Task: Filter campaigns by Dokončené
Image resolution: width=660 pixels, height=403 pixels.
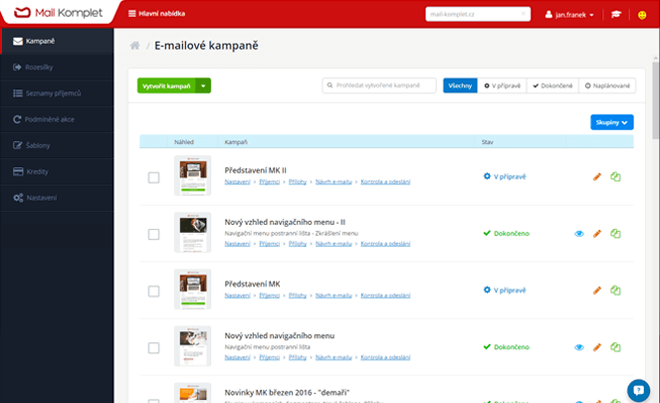Action: click(553, 85)
